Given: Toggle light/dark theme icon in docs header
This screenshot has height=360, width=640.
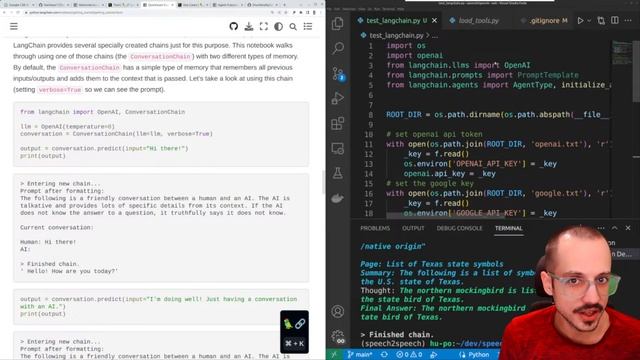Looking at the screenshot, I should click(x=278, y=27).
